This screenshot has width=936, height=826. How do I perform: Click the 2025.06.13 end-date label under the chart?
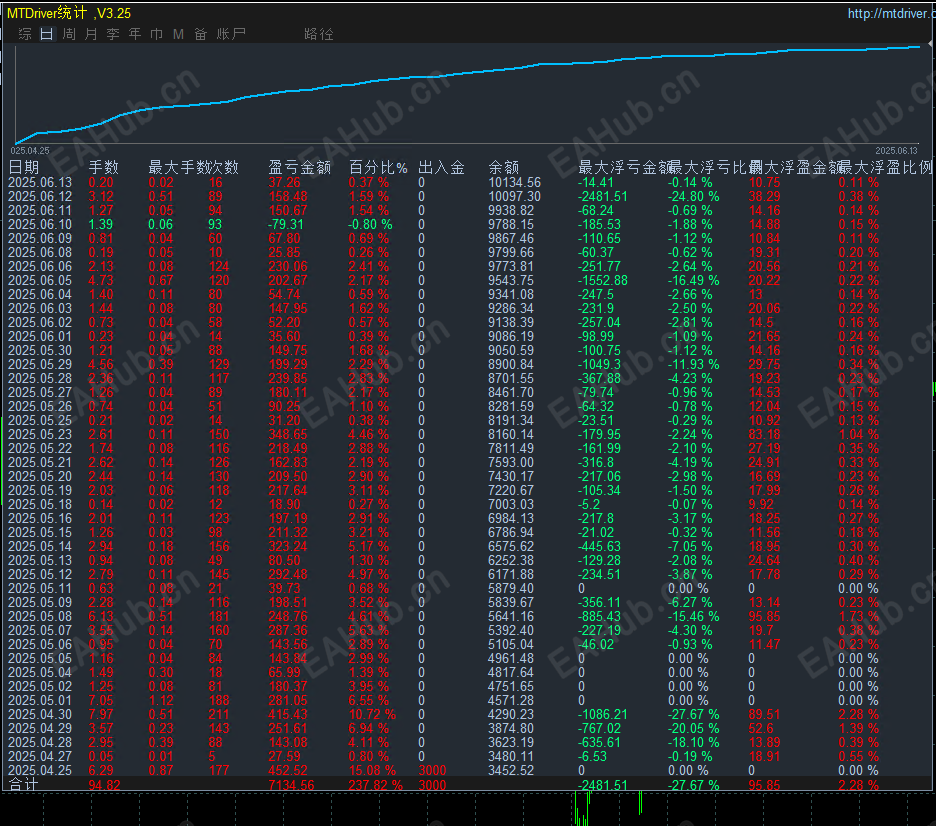click(x=896, y=151)
